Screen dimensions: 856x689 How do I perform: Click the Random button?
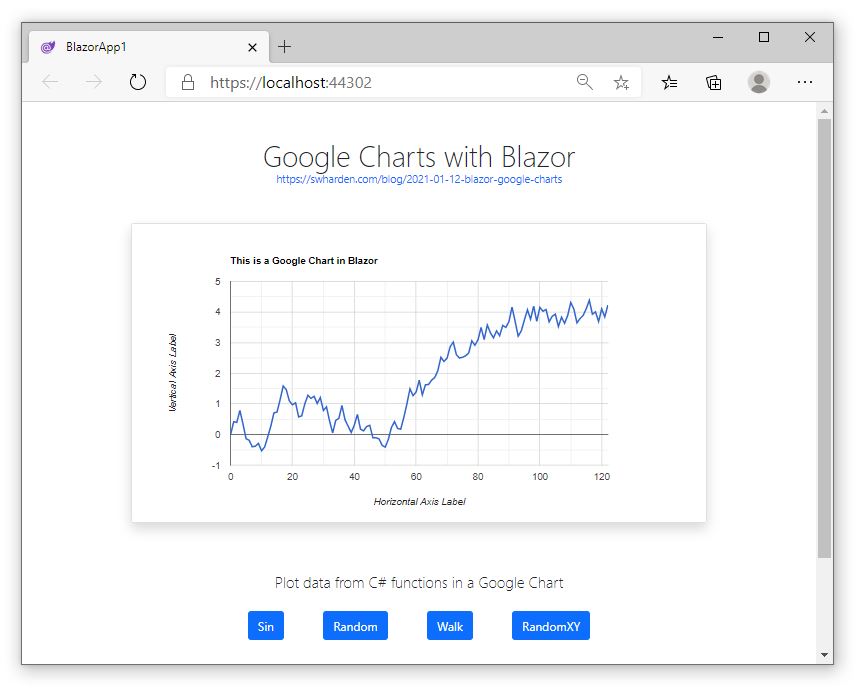coord(355,626)
